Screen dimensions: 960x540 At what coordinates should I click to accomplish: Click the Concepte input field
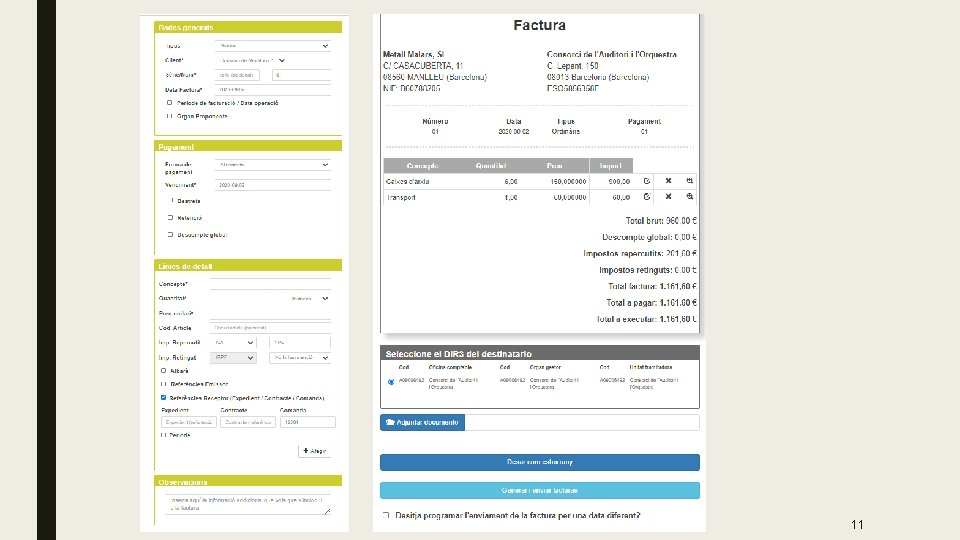click(x=271, y=284)
